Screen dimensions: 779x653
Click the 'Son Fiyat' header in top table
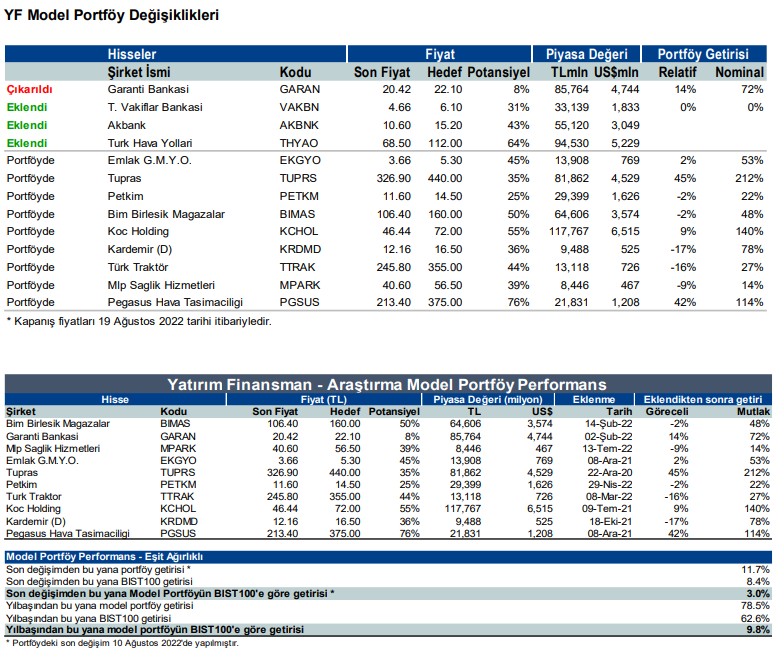click(x=382, y=73)
